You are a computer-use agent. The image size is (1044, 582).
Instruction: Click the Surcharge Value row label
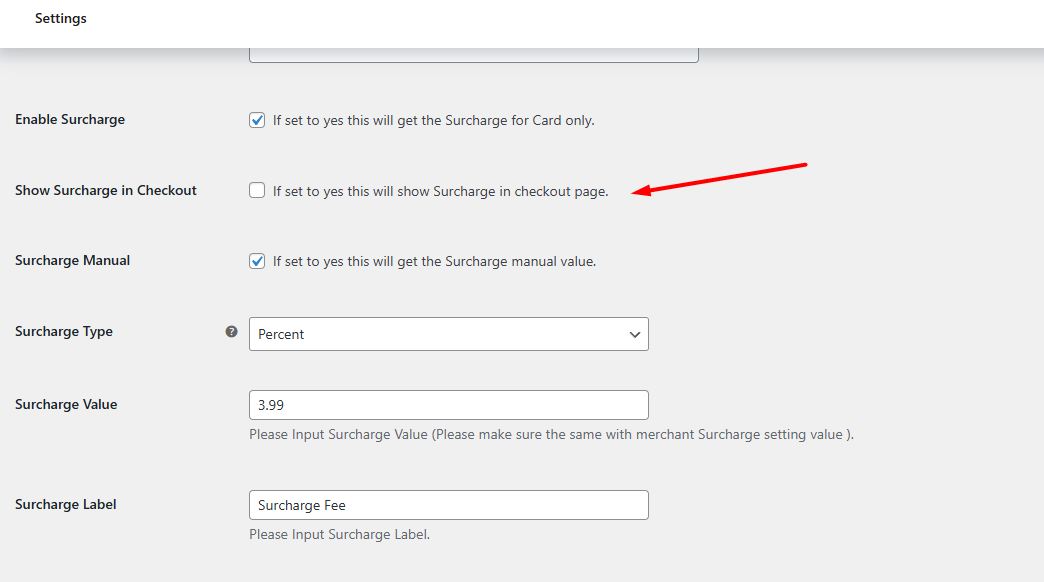(66, 404)
